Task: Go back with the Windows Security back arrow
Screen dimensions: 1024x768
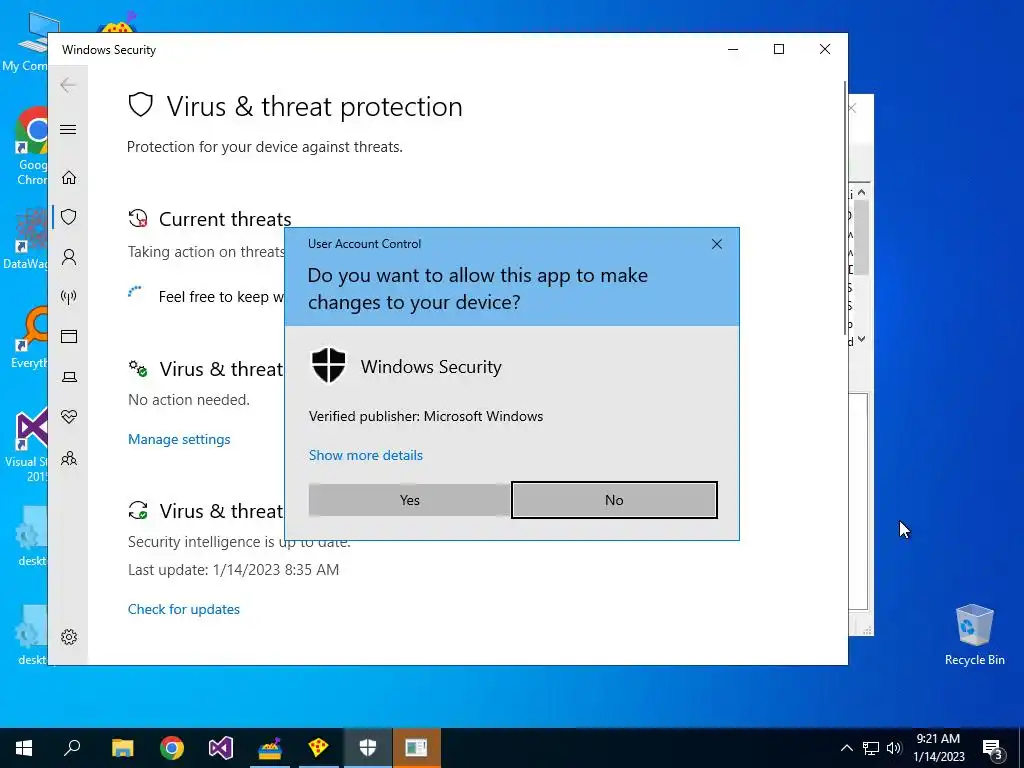Action: (68, 85)
